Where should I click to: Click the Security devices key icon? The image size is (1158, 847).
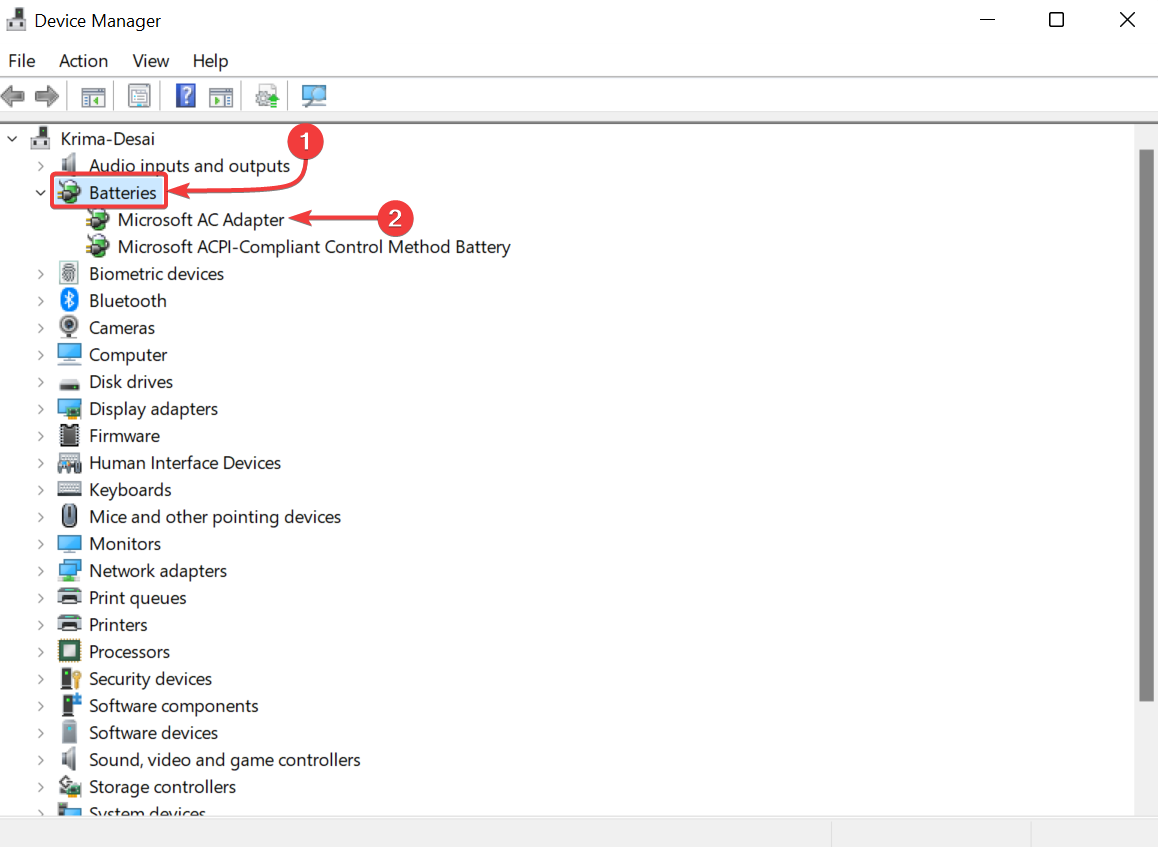coord(70,679)
